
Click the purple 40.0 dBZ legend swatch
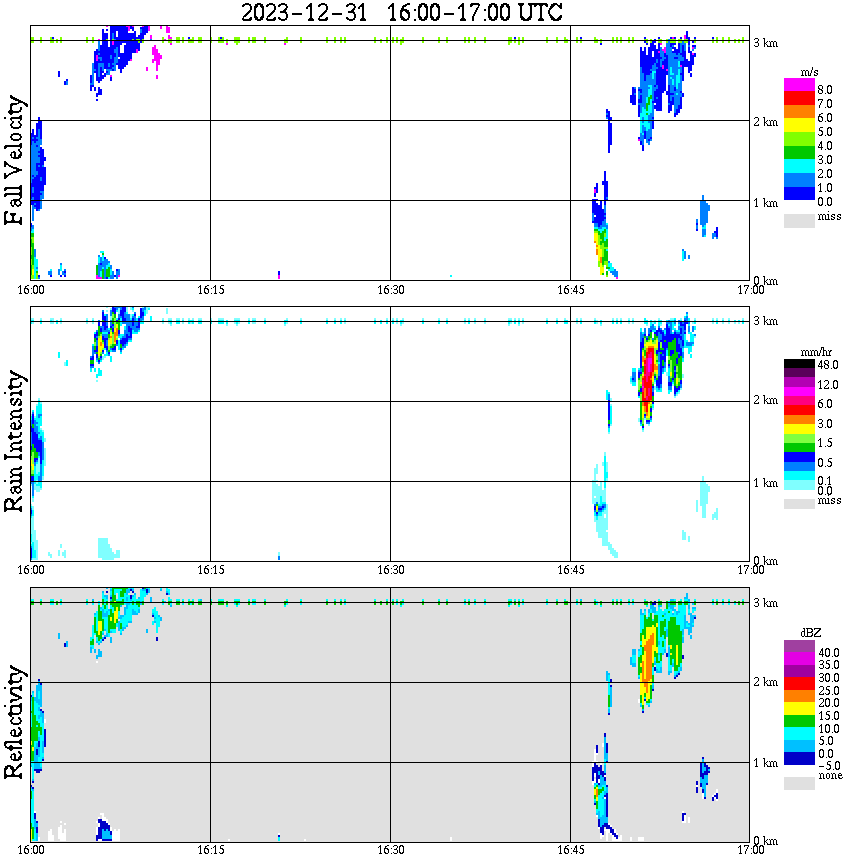click(799, 646)
